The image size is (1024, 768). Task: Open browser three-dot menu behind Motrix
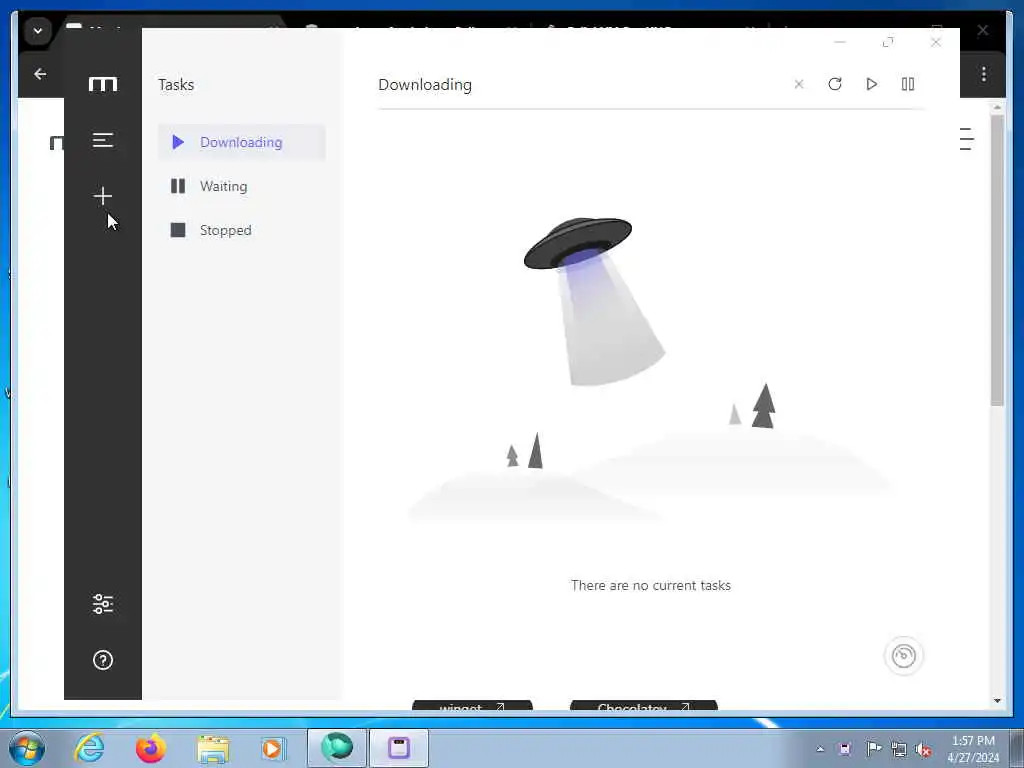[984, 74]
